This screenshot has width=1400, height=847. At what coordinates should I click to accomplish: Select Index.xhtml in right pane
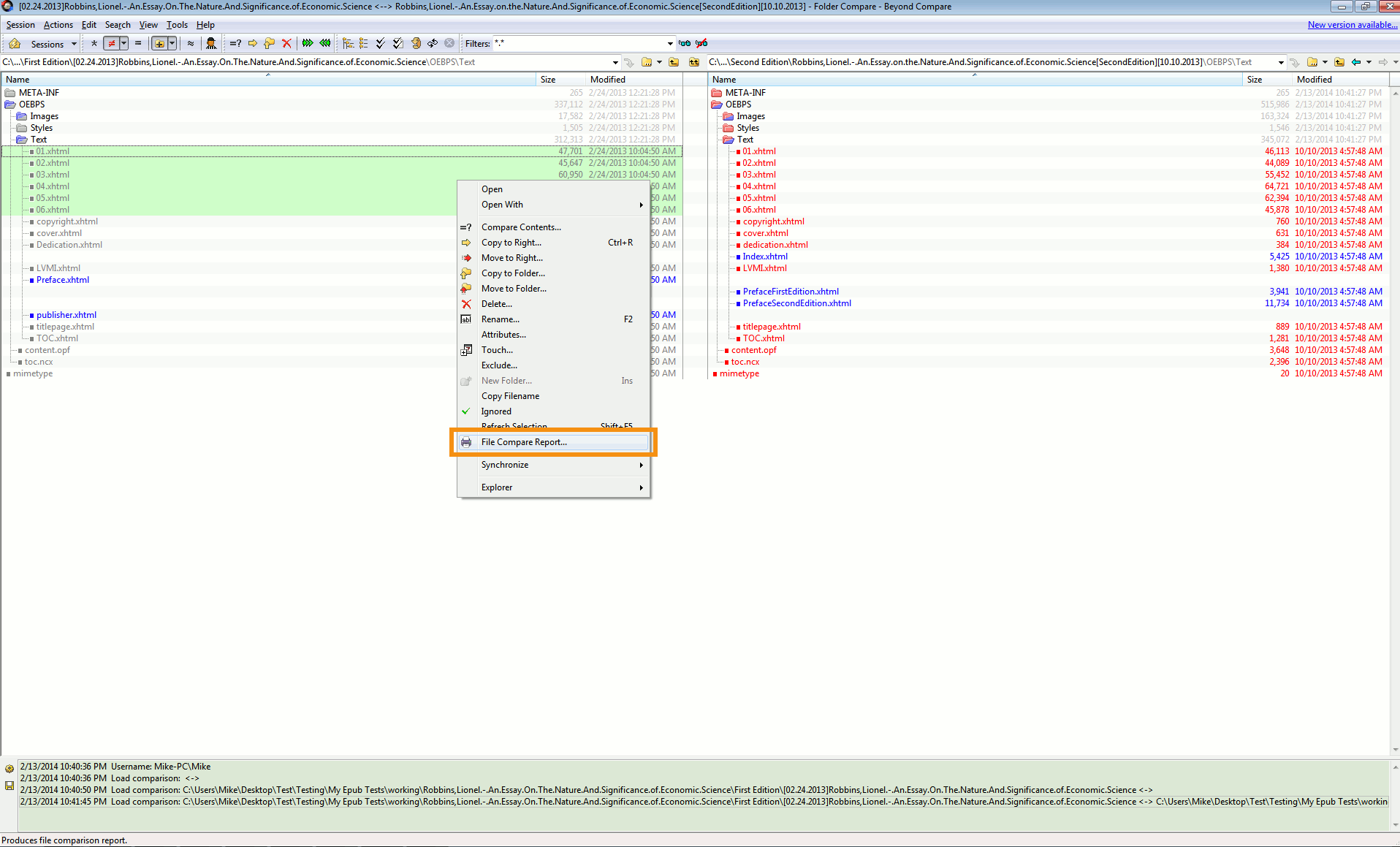(765, 257)
